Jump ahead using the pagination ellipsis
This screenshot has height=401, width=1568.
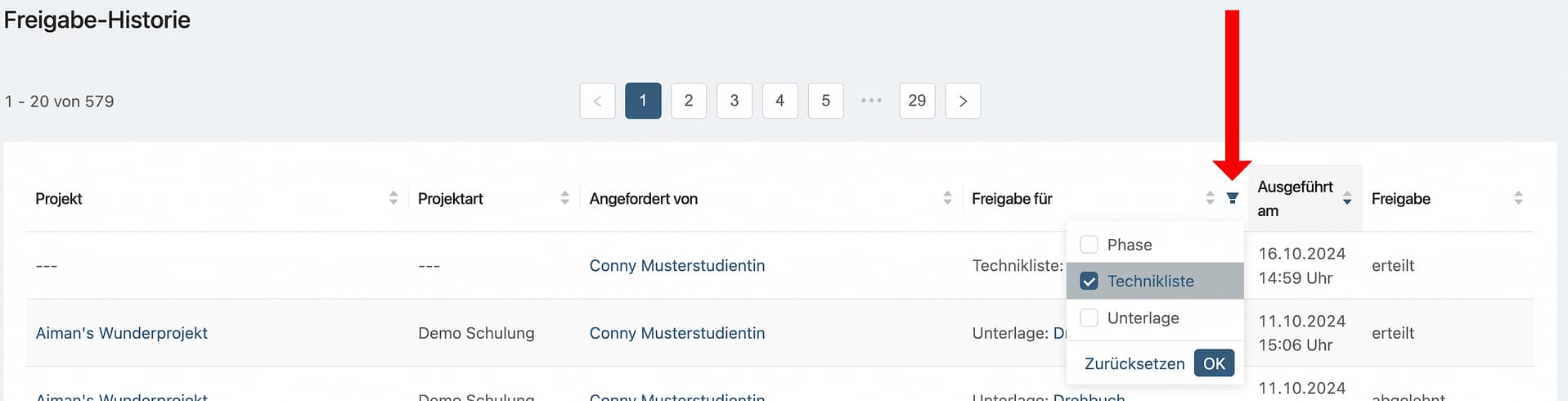(871, 101)
